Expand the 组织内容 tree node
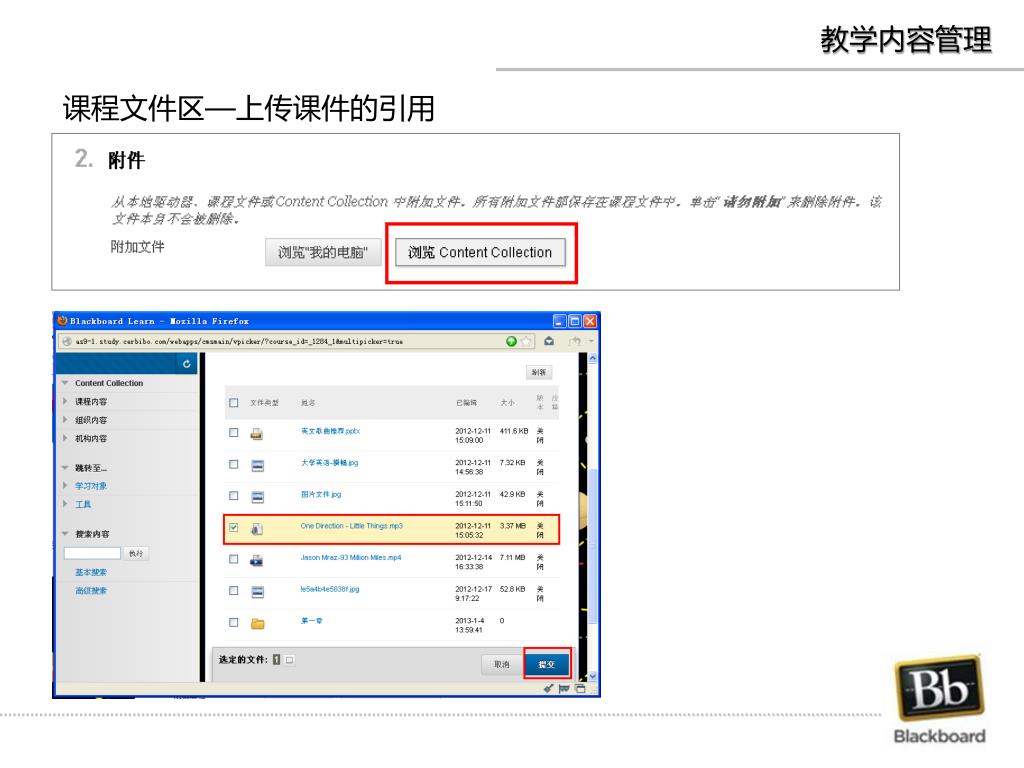 pyautogui.click(x=65, y=419)
